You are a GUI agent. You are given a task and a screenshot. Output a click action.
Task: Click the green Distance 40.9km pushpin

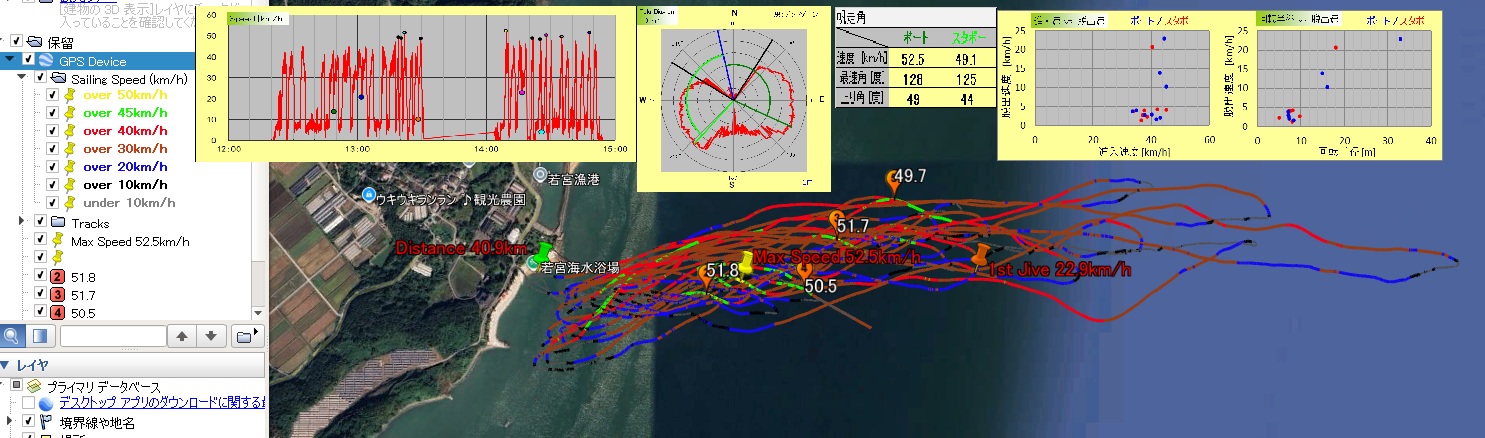coord(544,252)
